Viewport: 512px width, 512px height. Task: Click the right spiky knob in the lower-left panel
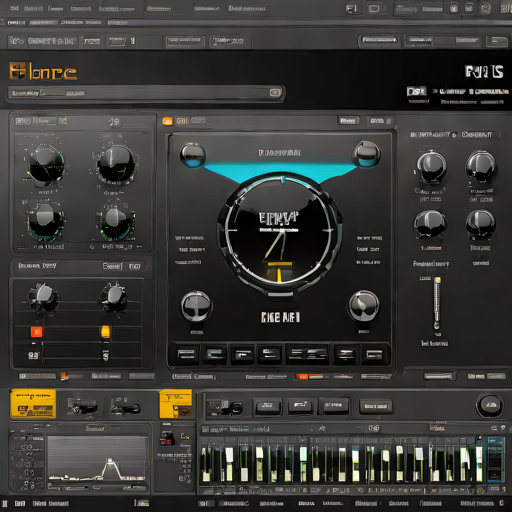pos(114,297)
